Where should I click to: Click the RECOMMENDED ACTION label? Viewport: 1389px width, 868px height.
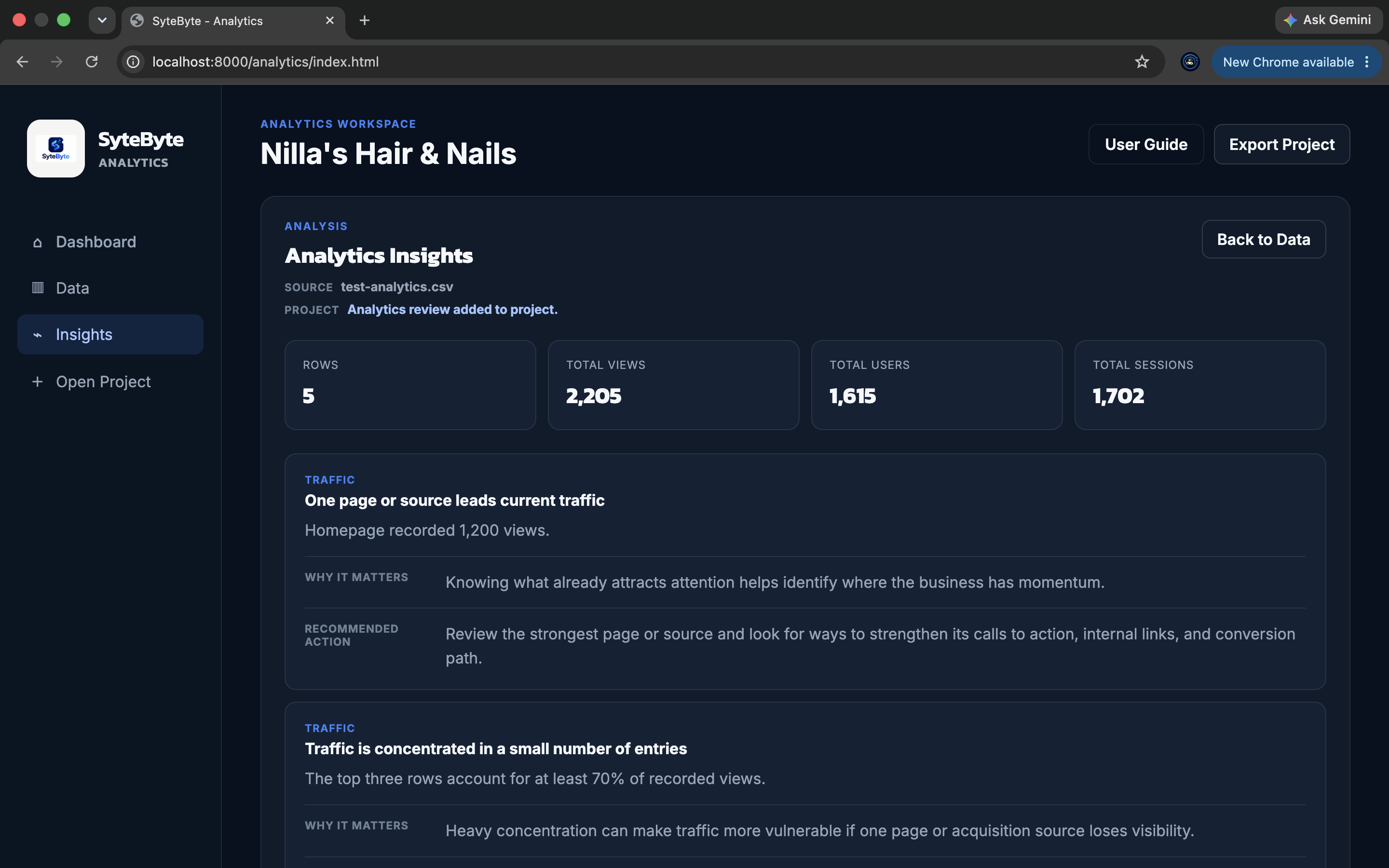tap(351, 636)
